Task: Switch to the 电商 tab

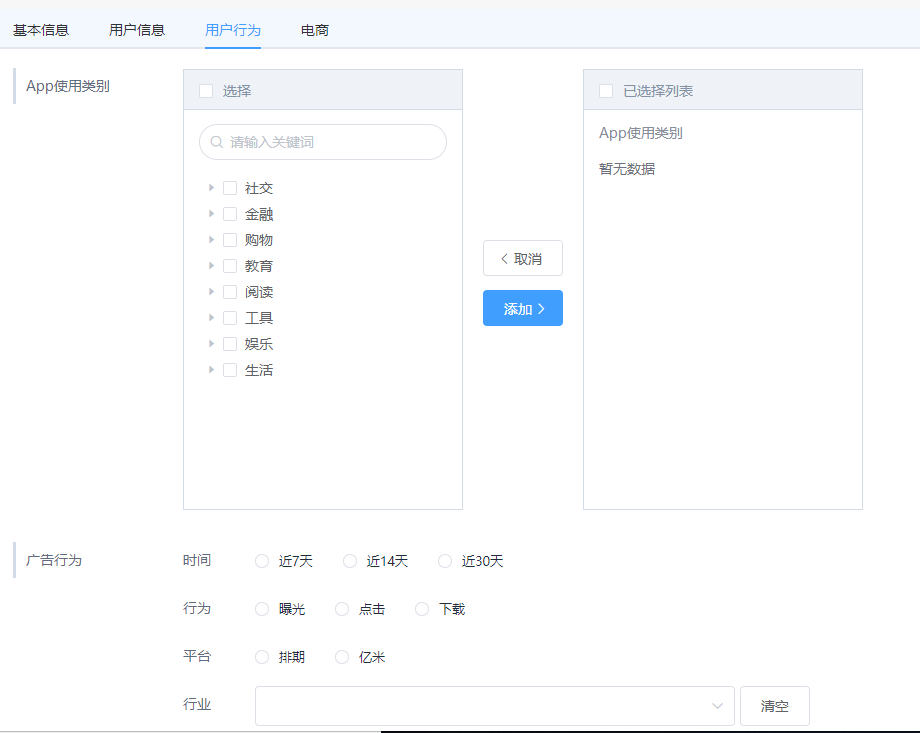Action: (313, 30)
